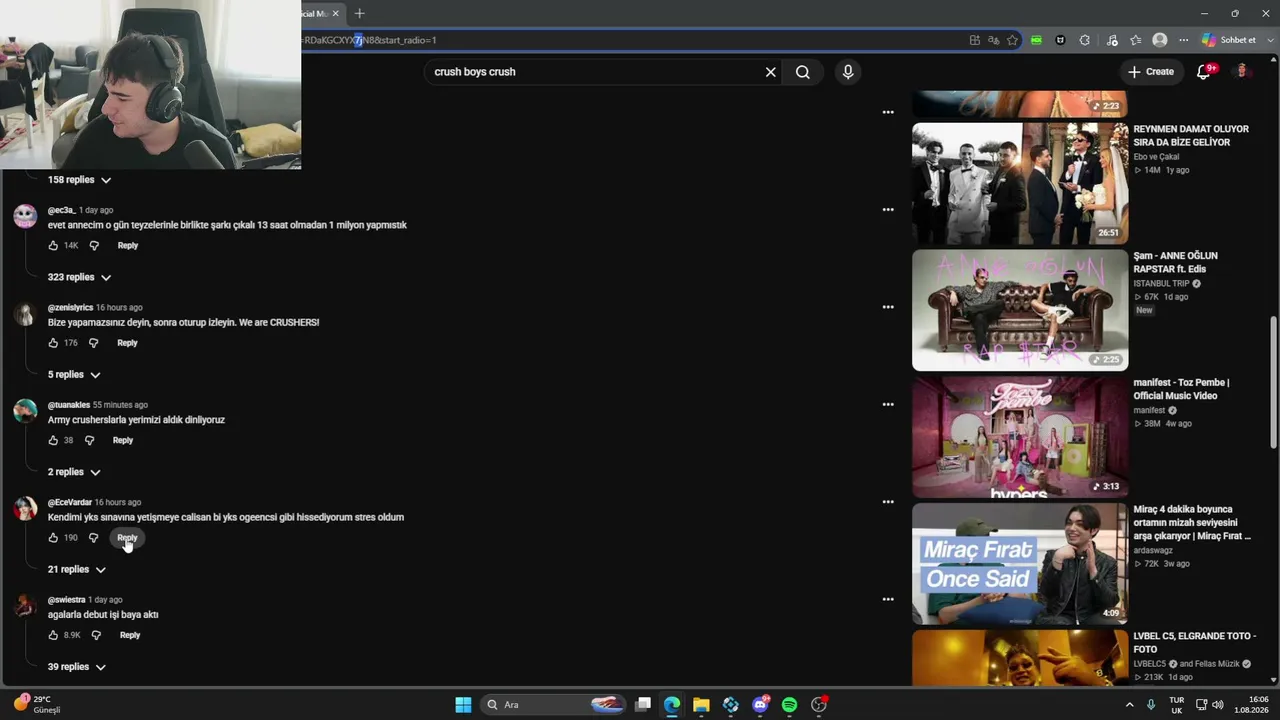Viewport: 1280px width, 720px height.
Task: Dislike the @swiestra comment
Action: pos(96,635)
